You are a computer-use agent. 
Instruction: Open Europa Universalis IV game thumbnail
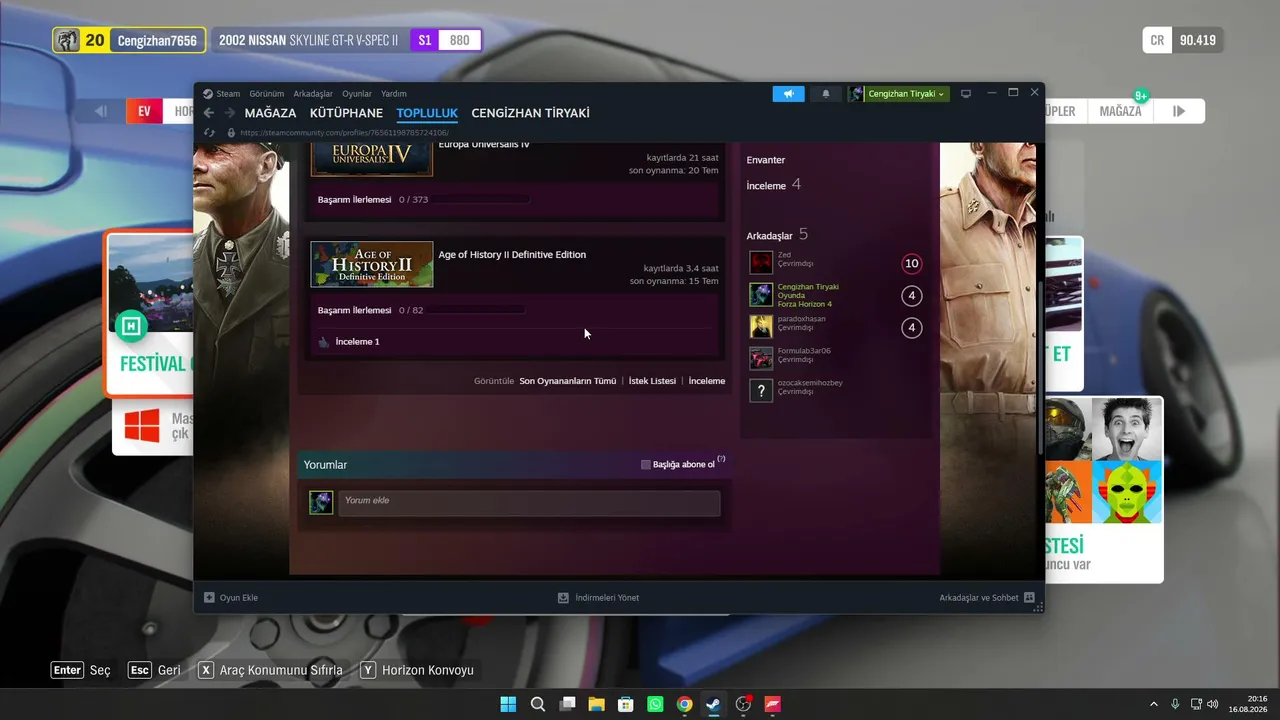(x=371, y=159)
